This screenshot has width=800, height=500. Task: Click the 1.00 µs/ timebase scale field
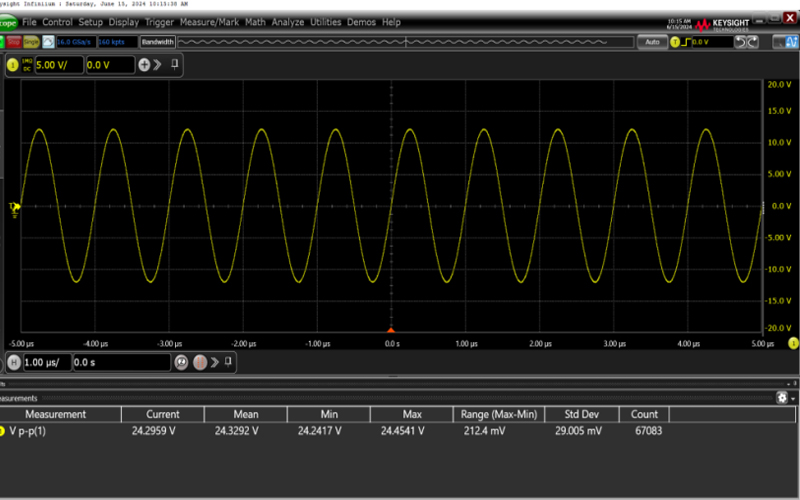point(46,362)
